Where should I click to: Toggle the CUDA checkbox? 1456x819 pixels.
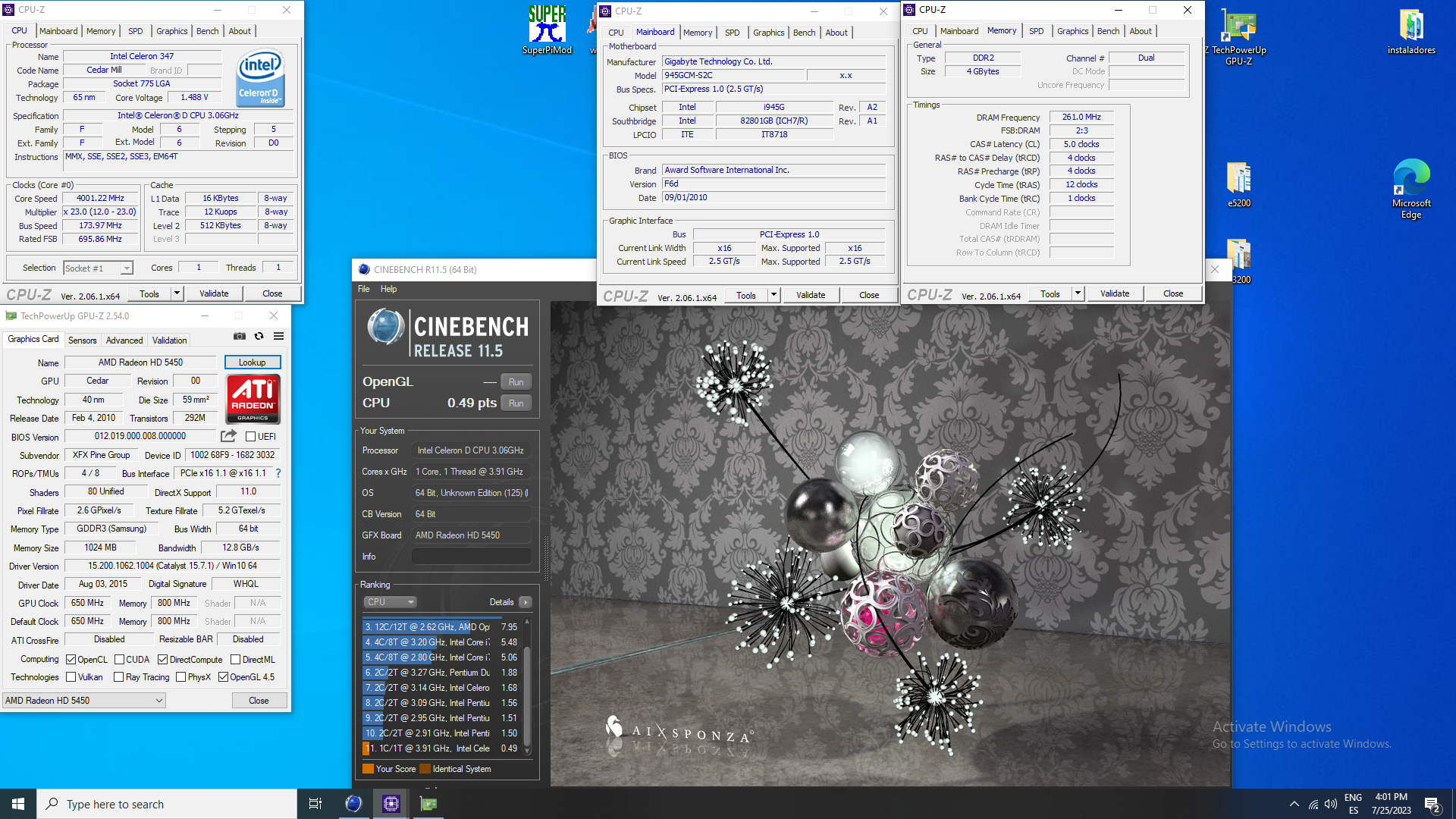tap(119, 660)
